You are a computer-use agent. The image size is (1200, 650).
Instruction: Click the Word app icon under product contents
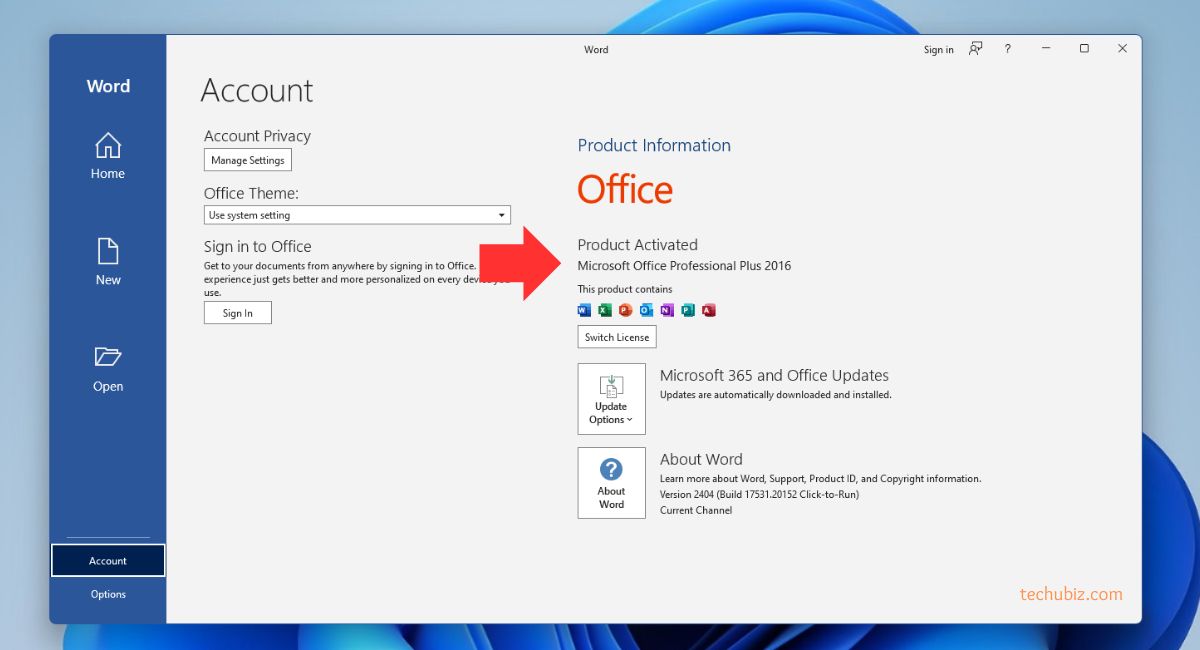coord(585,310)
